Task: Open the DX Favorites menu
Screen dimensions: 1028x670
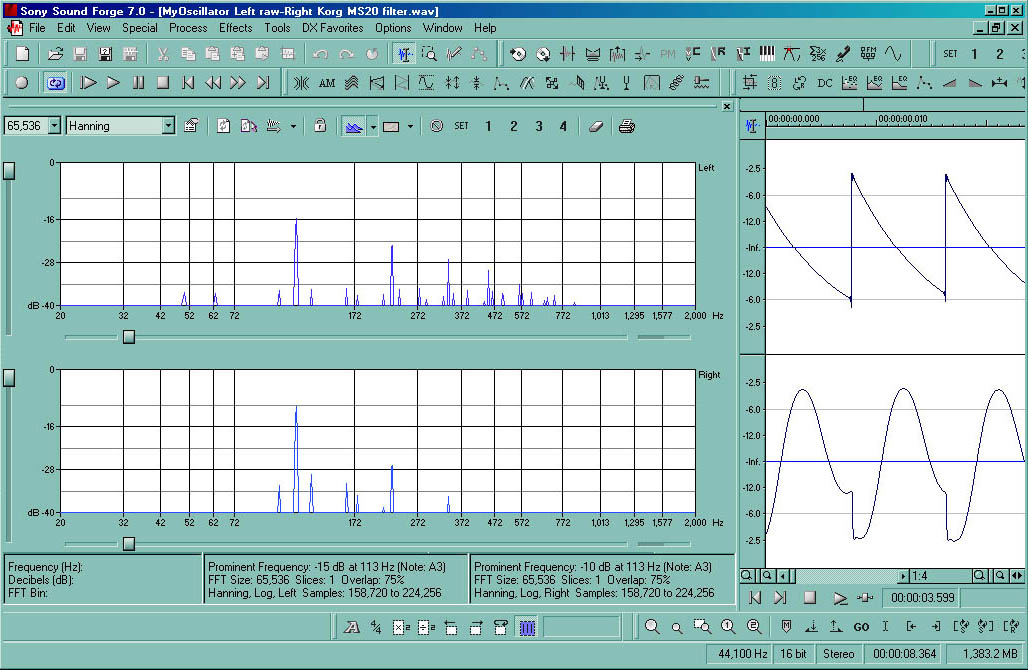Action: tap(332, 28)
